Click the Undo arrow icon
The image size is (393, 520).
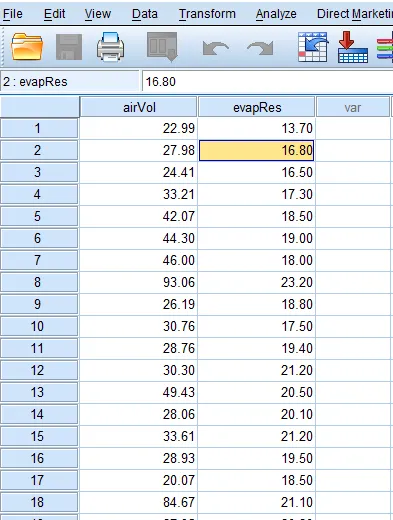tap(216, 48)
